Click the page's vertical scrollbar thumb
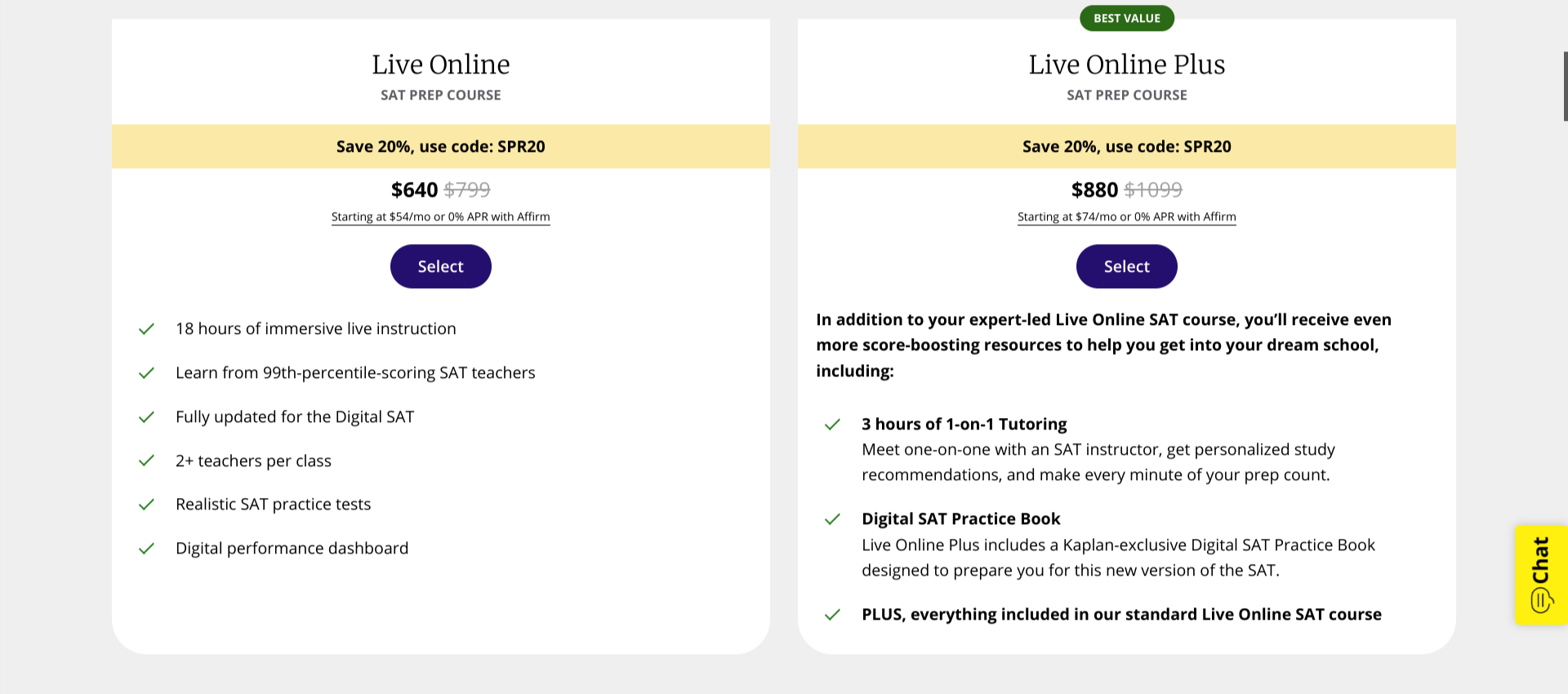This screenshot has height=694, width=1568. point(1565,86)
